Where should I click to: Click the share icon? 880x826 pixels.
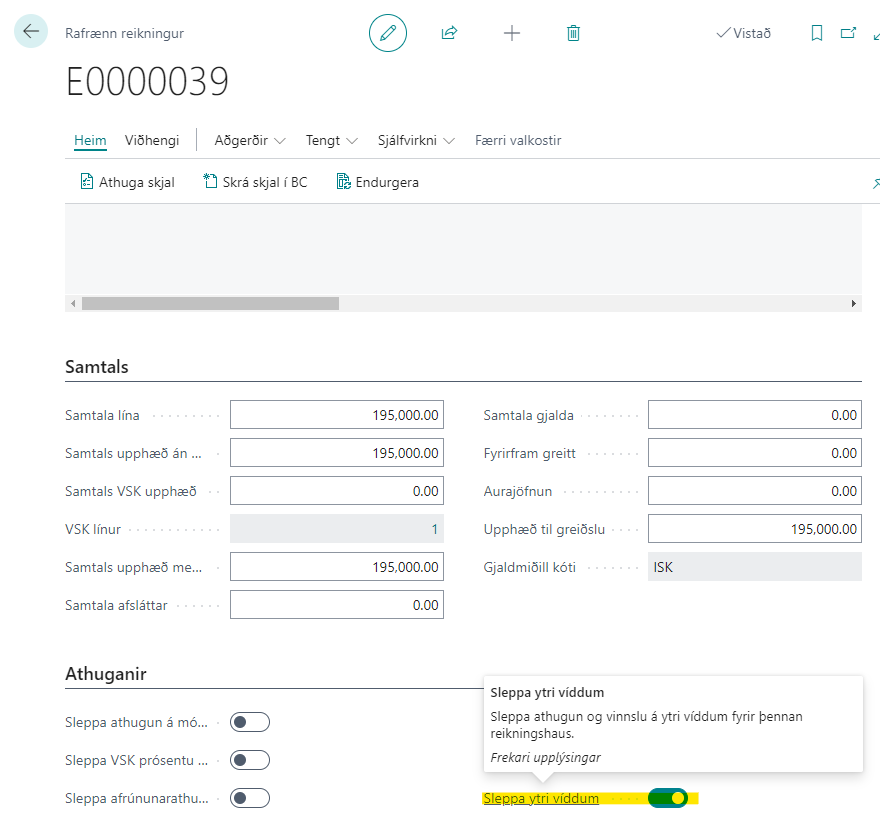point(449,33)
